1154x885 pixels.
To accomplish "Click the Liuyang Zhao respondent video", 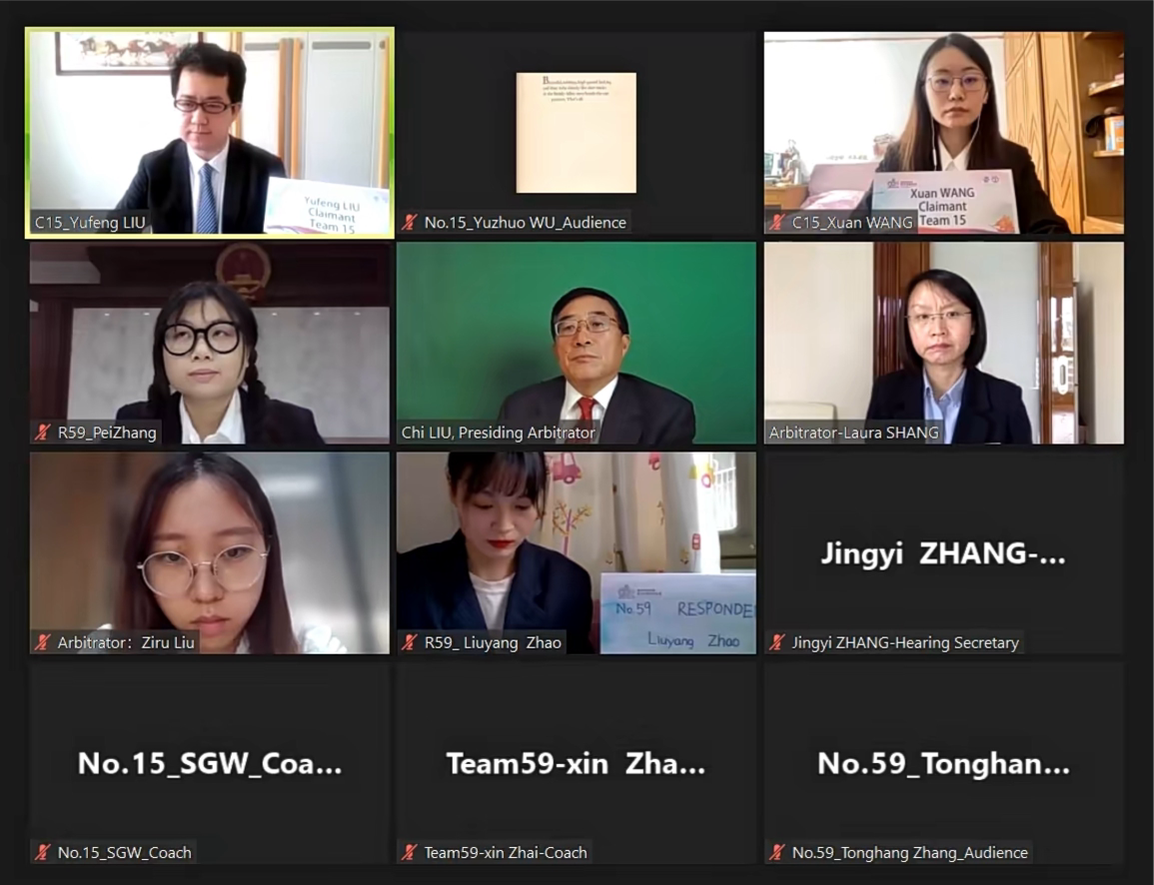I will coord(576,553).
